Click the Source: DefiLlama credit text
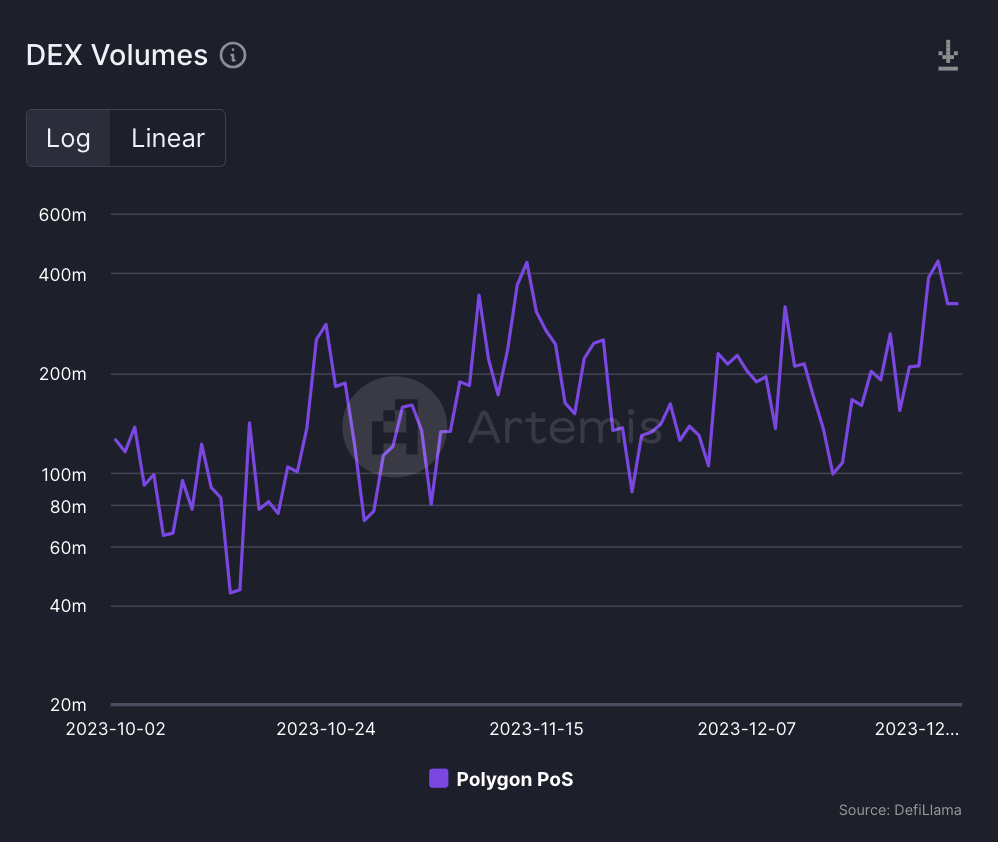 tap(899, 810)
